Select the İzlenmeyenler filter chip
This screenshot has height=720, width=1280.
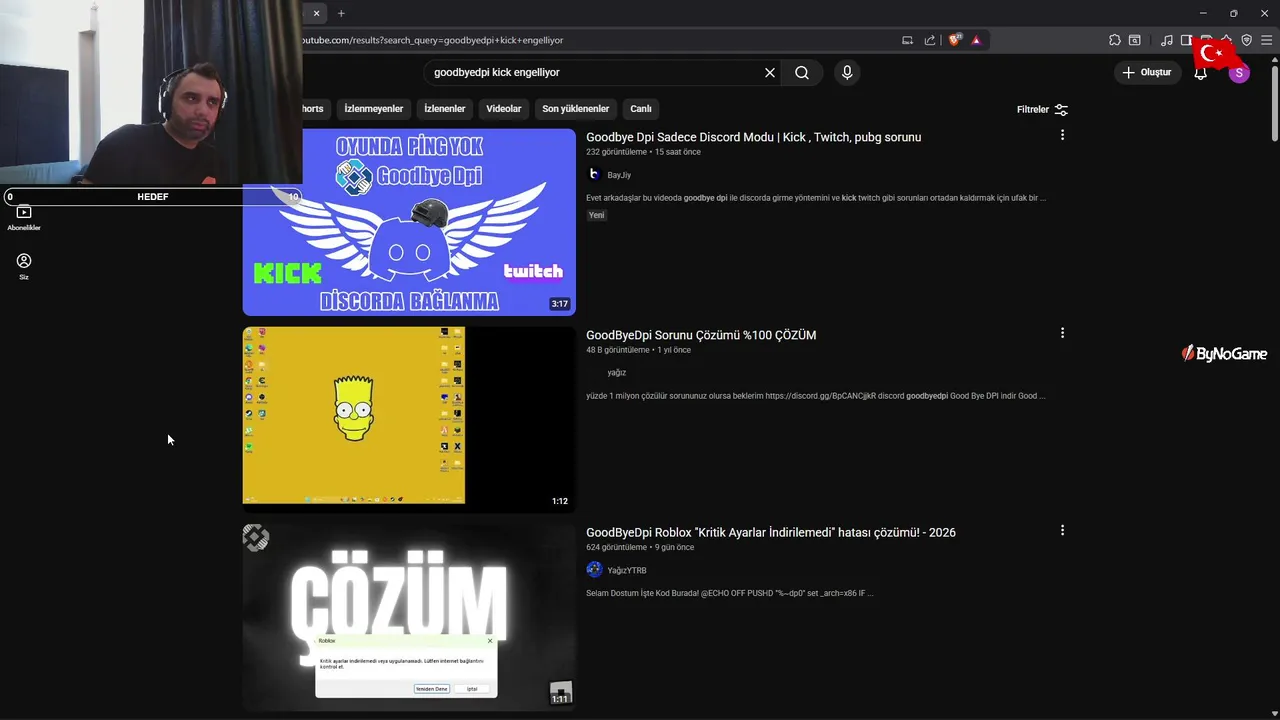tap(374, 109)
